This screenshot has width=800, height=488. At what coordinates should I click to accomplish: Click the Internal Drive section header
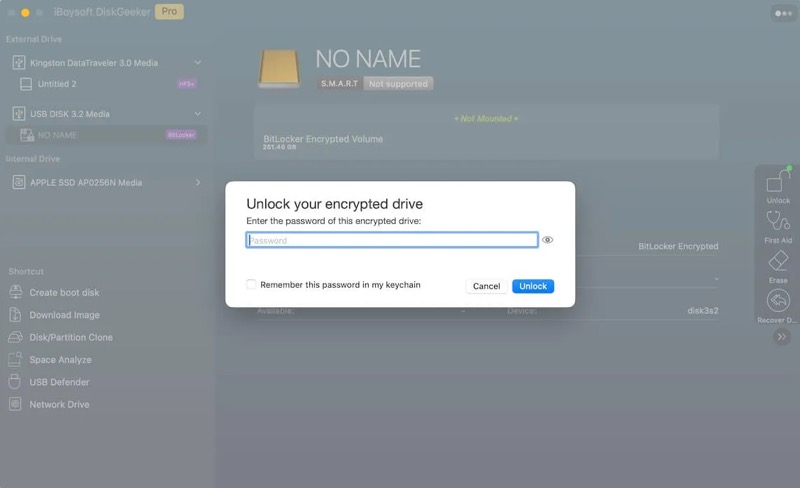[x=33, y=159]
